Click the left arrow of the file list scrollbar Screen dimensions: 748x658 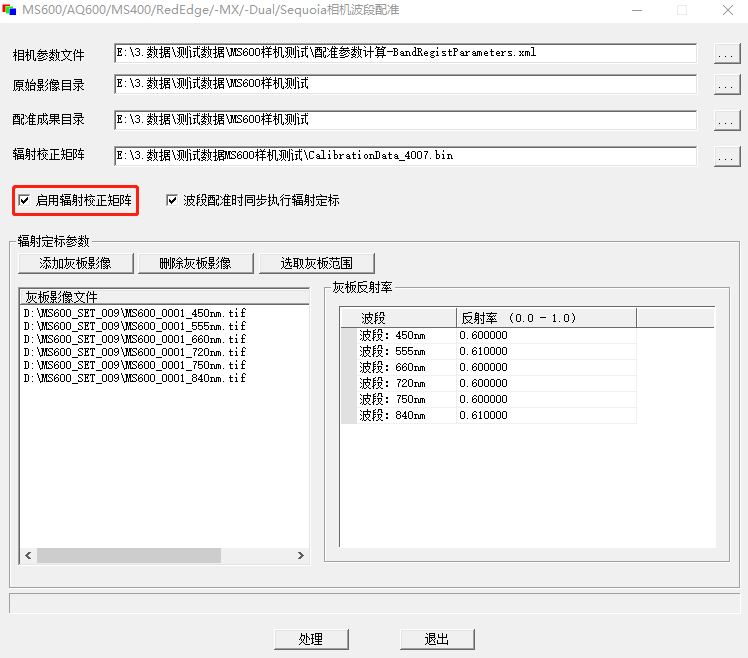click(28, 555)
